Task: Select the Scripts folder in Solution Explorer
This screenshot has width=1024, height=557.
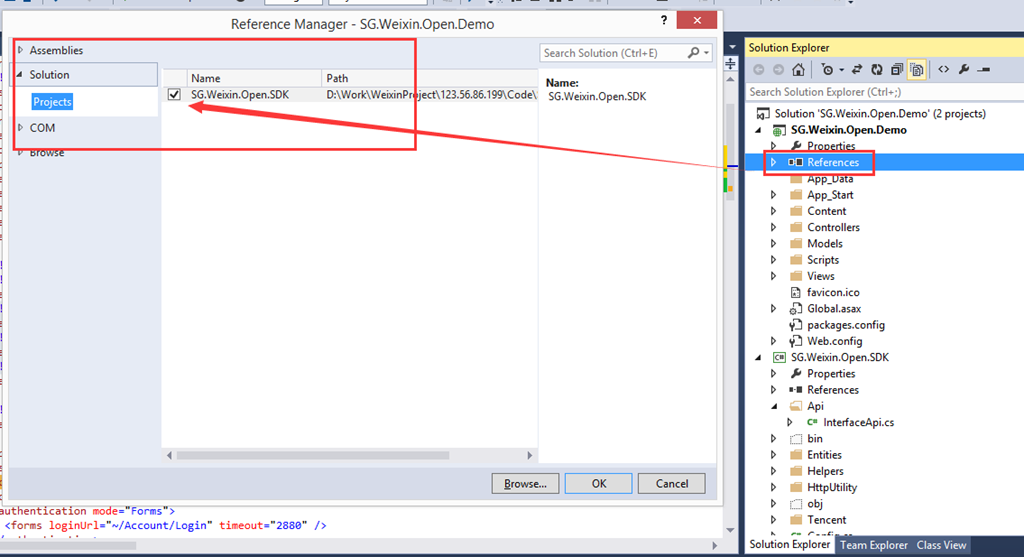Action: (x=823, y=260)
